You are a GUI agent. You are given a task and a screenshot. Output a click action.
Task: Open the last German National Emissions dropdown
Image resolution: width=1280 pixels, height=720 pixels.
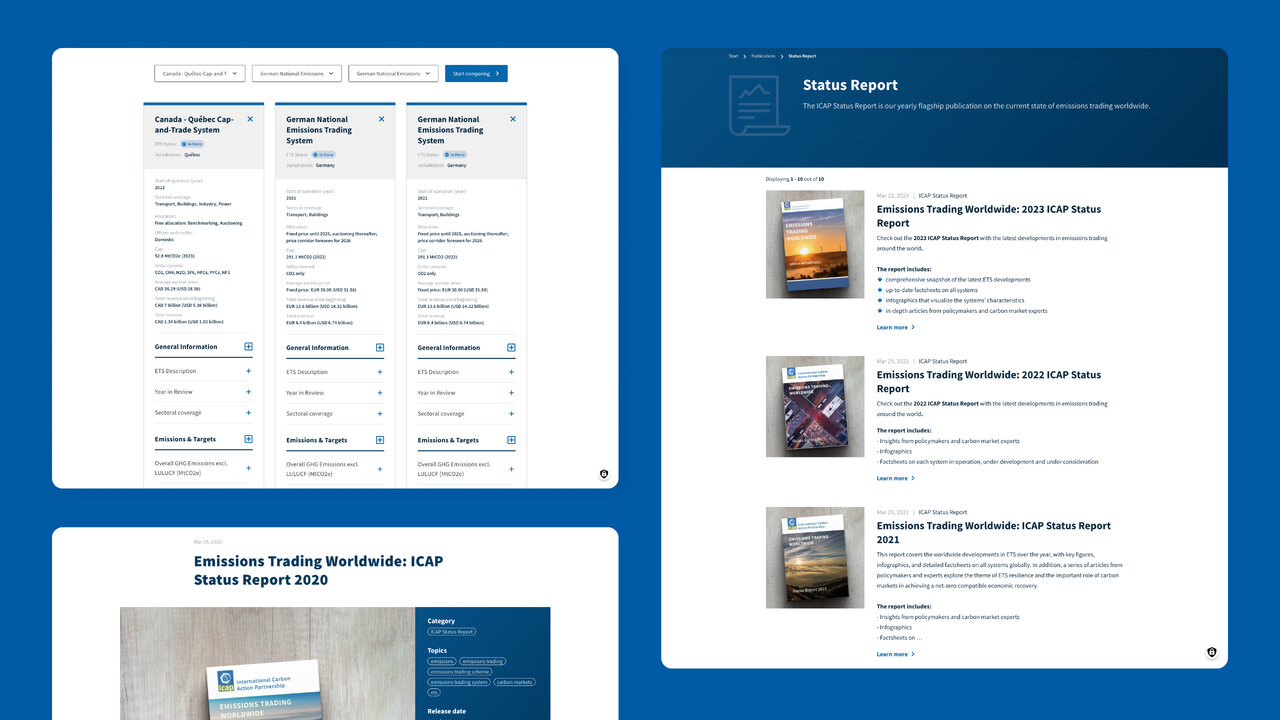[x=393, y=73]
